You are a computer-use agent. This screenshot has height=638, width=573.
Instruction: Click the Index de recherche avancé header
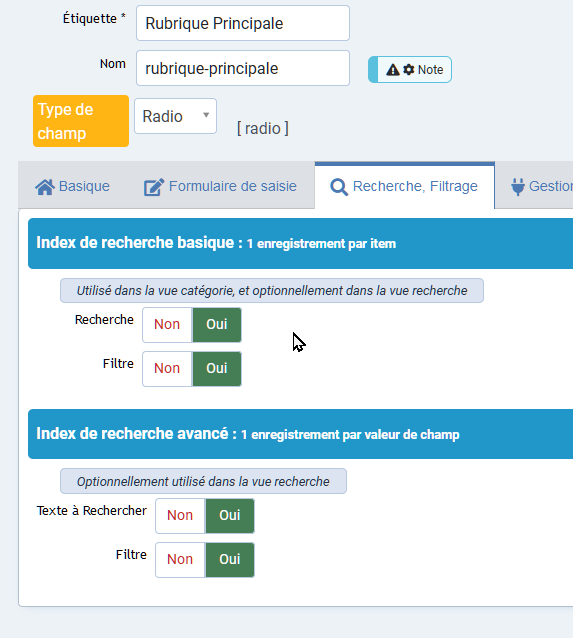pyautogui.click(x=300, y=434)
